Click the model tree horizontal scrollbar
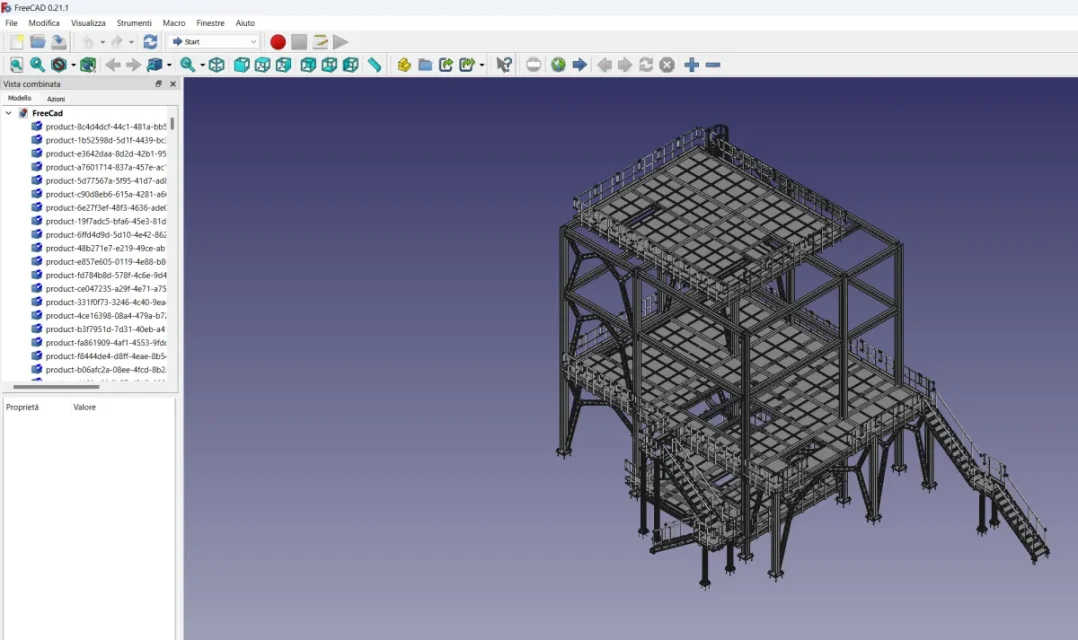 click(x=56, y=387)
